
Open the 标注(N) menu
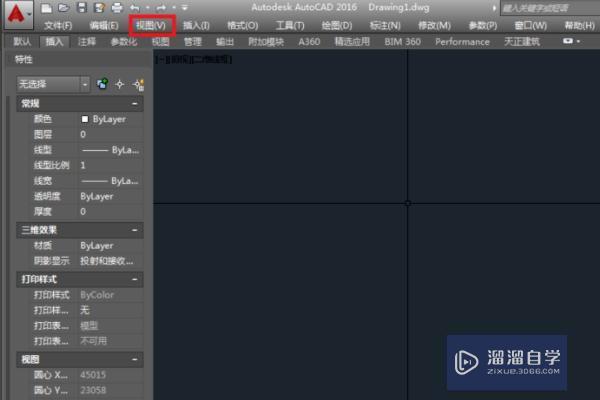point(385,26)
